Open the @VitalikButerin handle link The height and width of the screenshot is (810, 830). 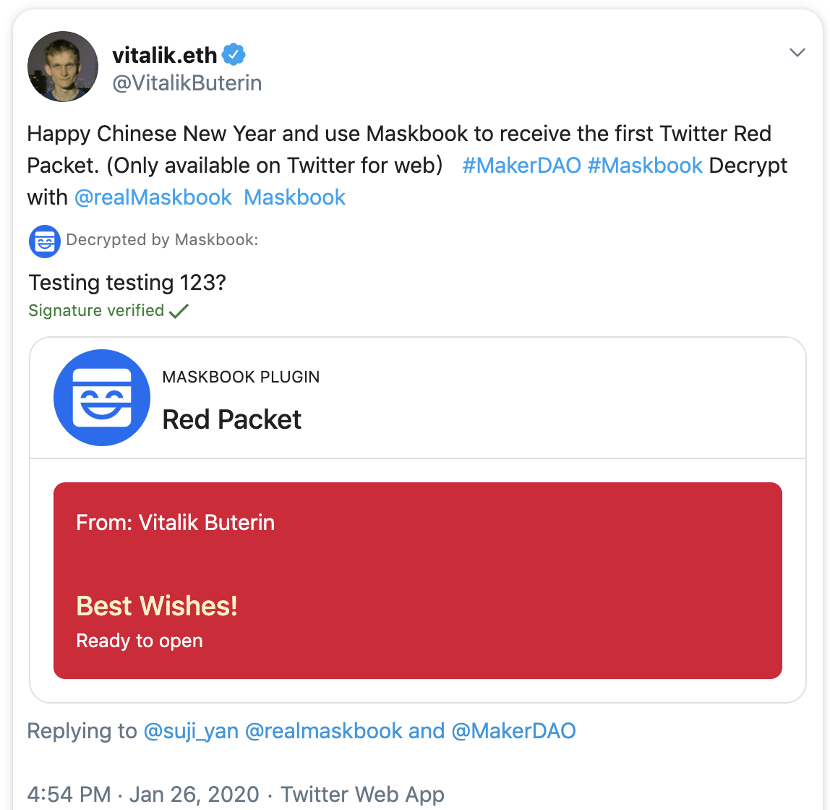click(x=187, y=83)
